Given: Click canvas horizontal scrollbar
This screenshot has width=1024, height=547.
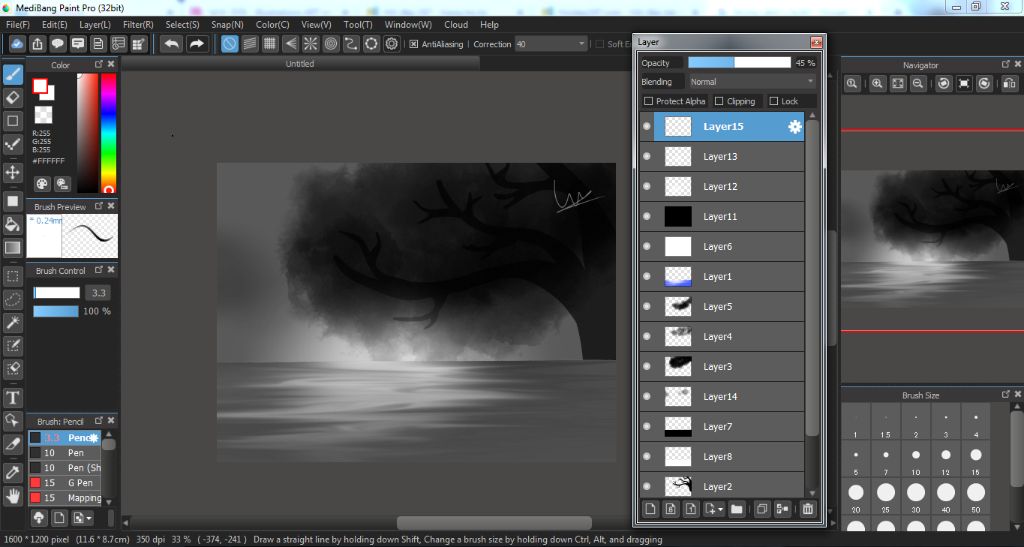Looking at the screenshot, I should (x=494, y=523).
